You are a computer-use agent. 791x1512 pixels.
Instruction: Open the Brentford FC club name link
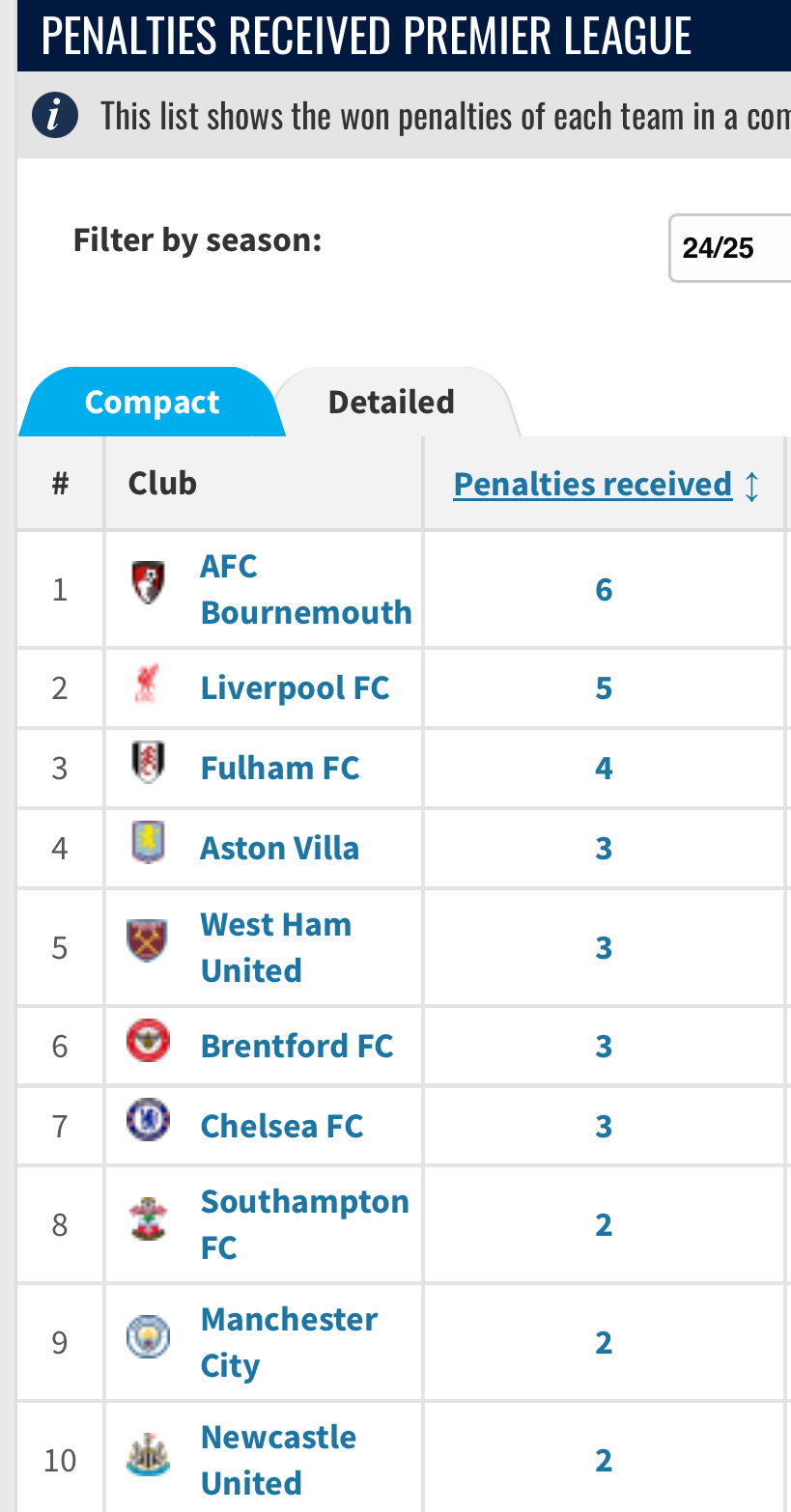(x=297, y=1046)
